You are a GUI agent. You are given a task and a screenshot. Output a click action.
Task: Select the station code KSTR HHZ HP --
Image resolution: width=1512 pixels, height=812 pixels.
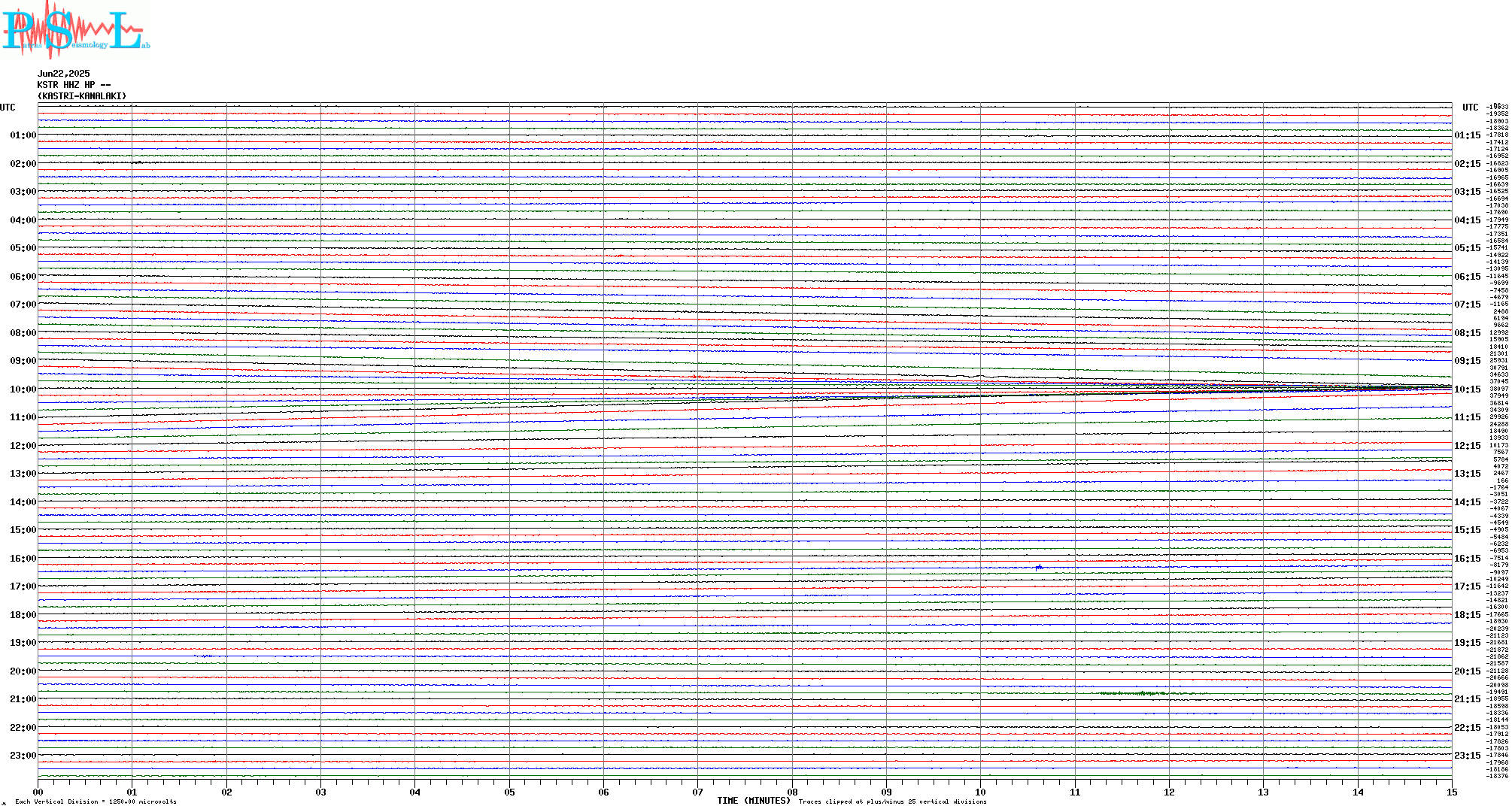(74, 85)
